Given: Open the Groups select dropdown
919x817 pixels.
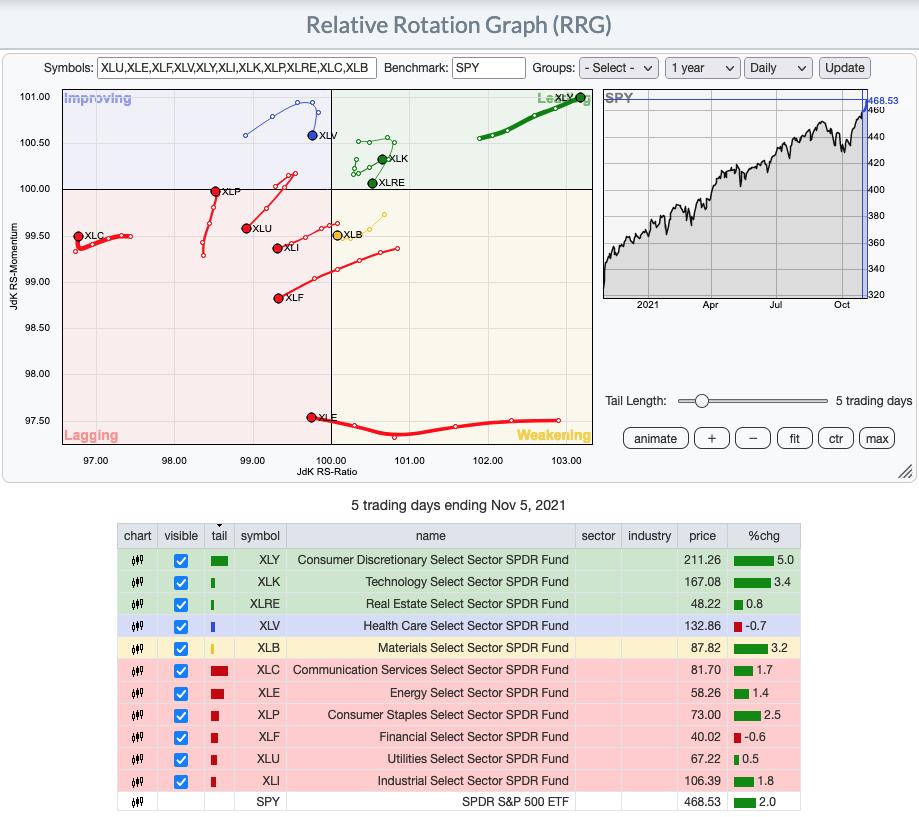Looking at the screenshot, I should pyautogui.click(x=619, y=68).
